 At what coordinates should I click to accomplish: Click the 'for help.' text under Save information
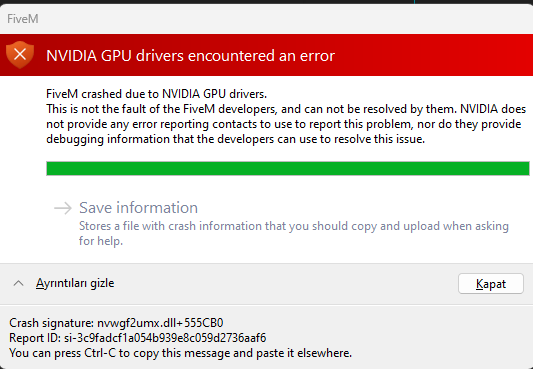tap(101, 241)
